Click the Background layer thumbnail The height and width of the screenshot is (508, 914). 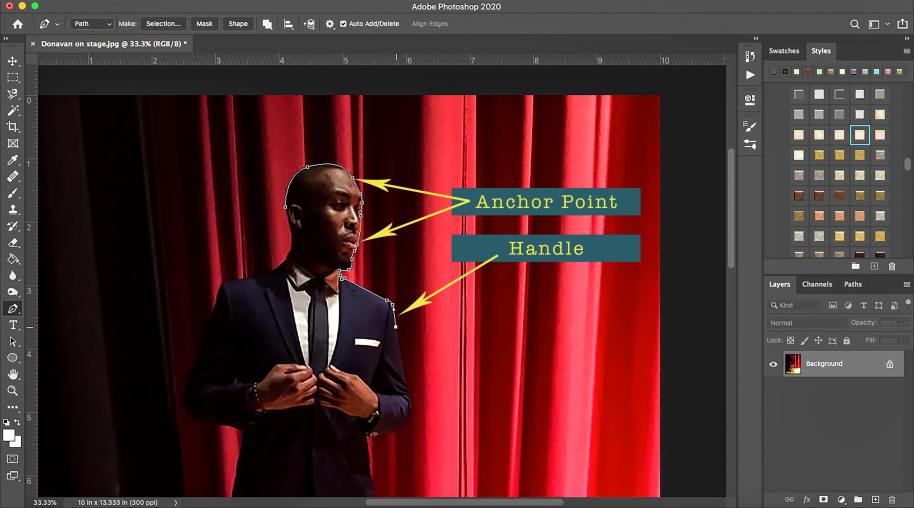click(x=793, y=364)
